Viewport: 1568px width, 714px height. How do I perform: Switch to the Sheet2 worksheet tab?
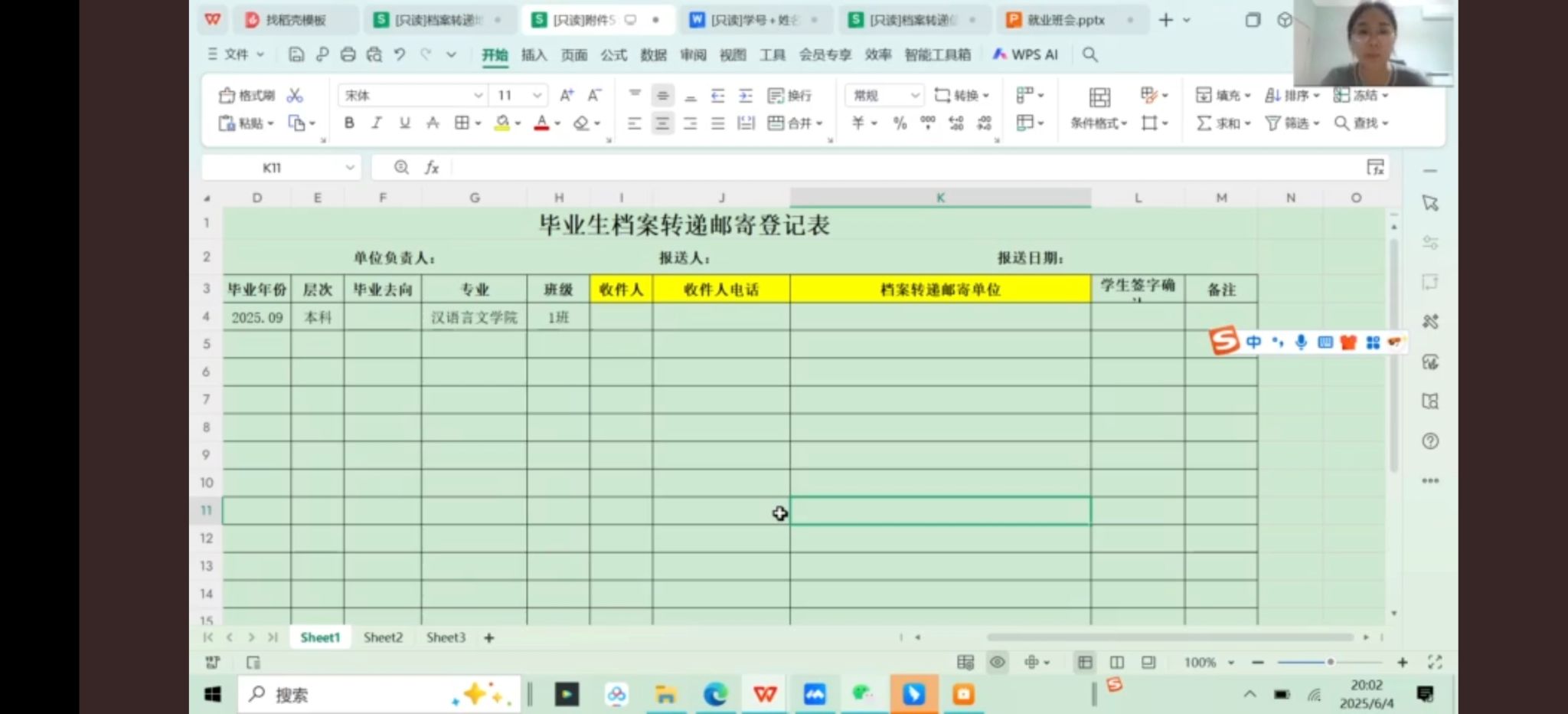383,637
